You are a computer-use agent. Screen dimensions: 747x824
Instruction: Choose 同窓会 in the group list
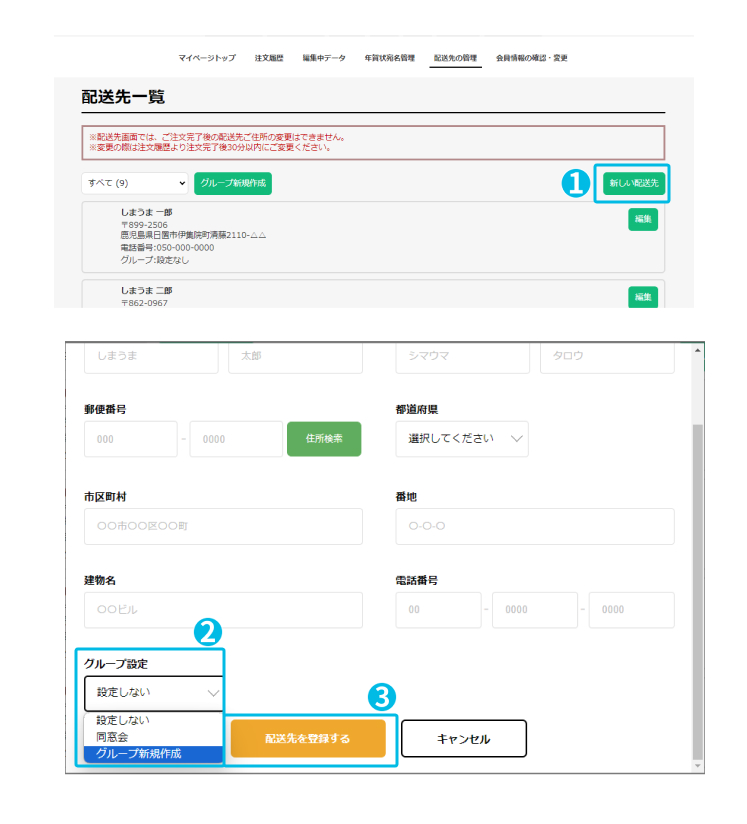[x=154, y=737]
